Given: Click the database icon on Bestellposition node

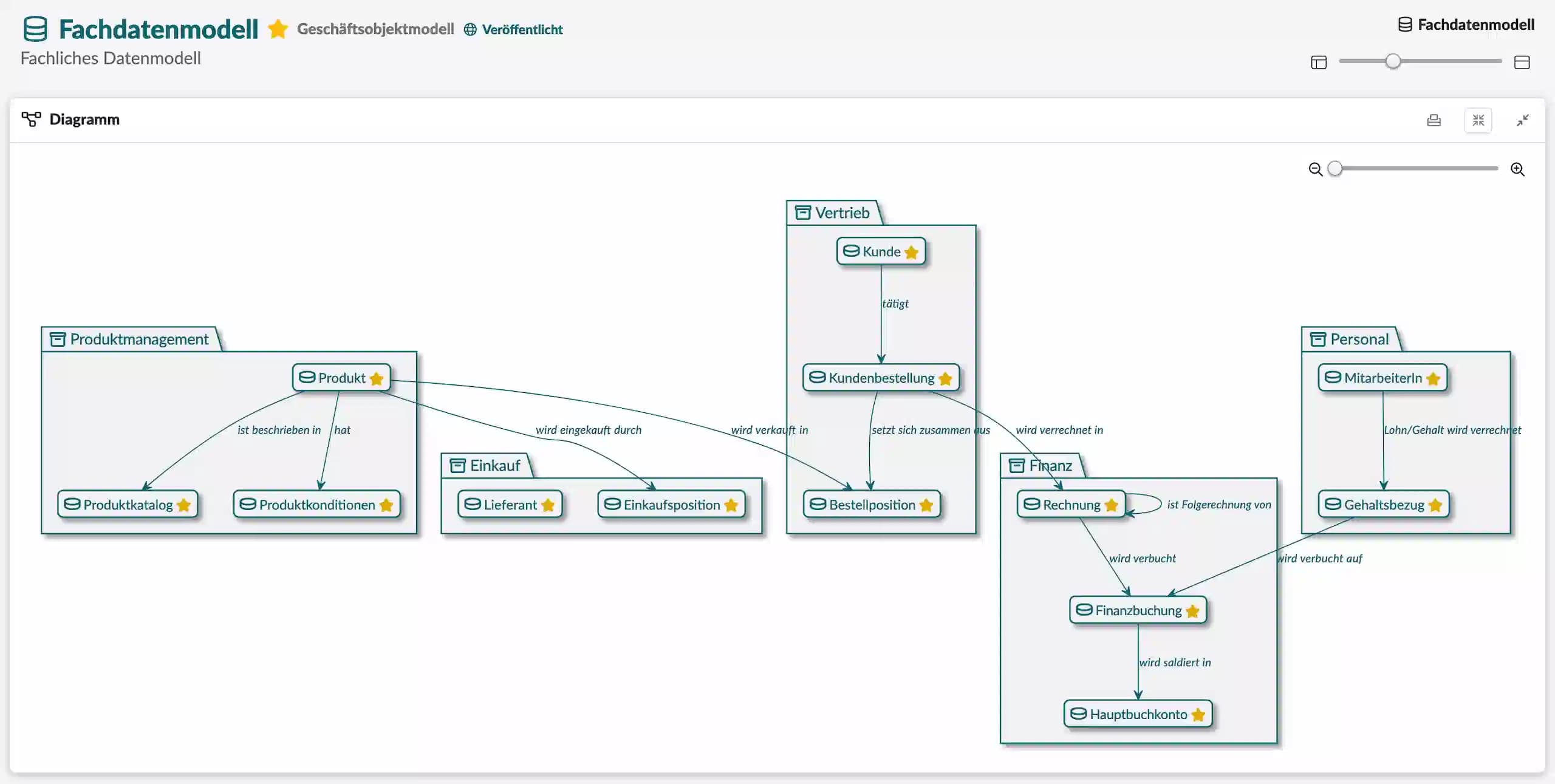Looking at the screenshot, I should 818,504.
